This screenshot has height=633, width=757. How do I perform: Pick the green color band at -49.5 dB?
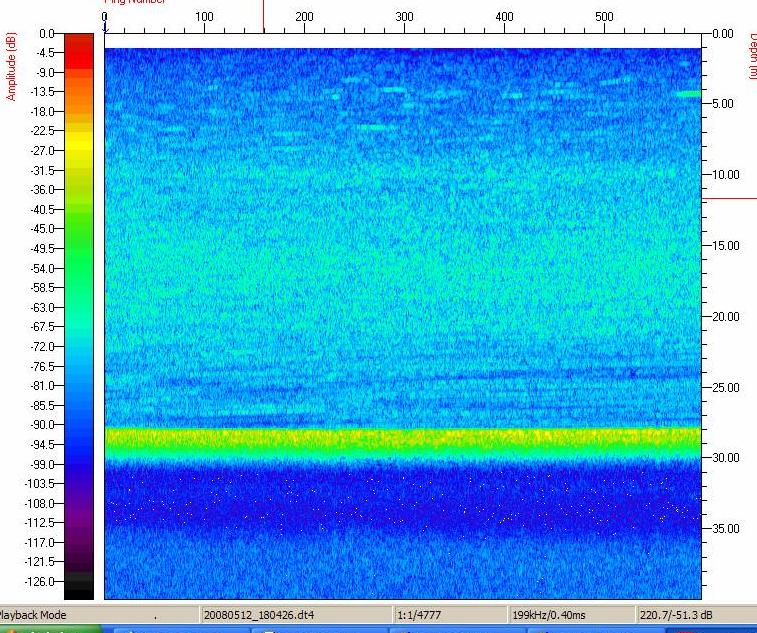79,247
